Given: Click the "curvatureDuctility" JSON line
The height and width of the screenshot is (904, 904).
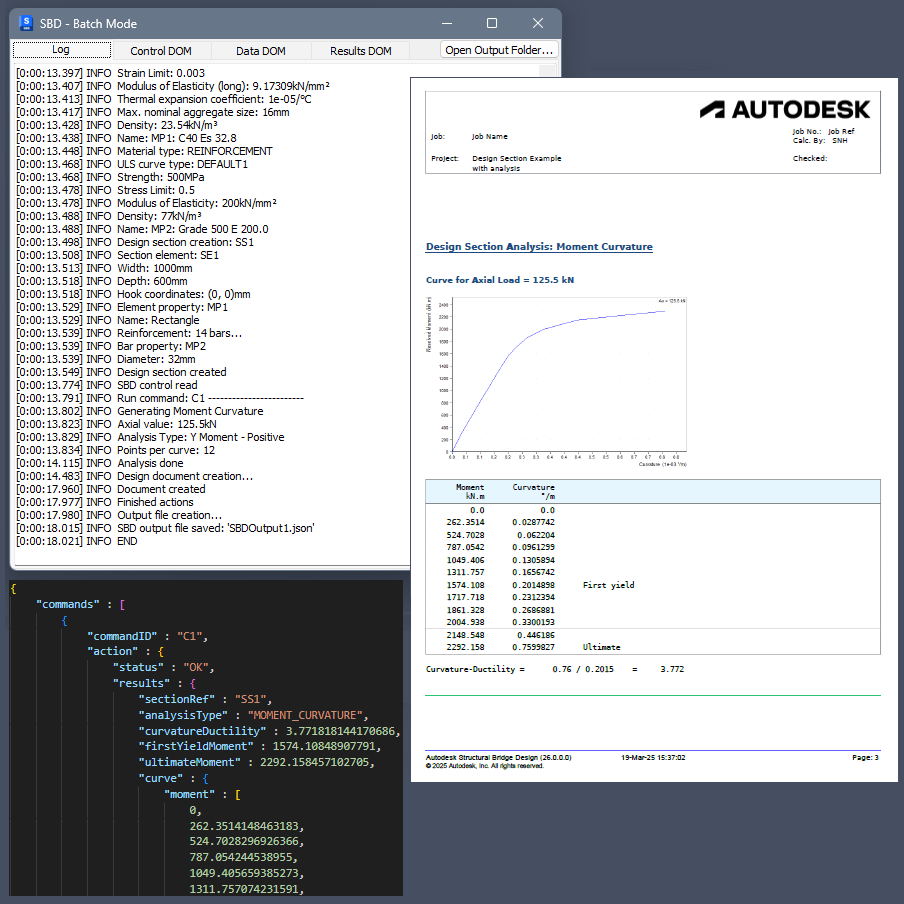Looking at the screenshot, I should [x=269, y=731].
